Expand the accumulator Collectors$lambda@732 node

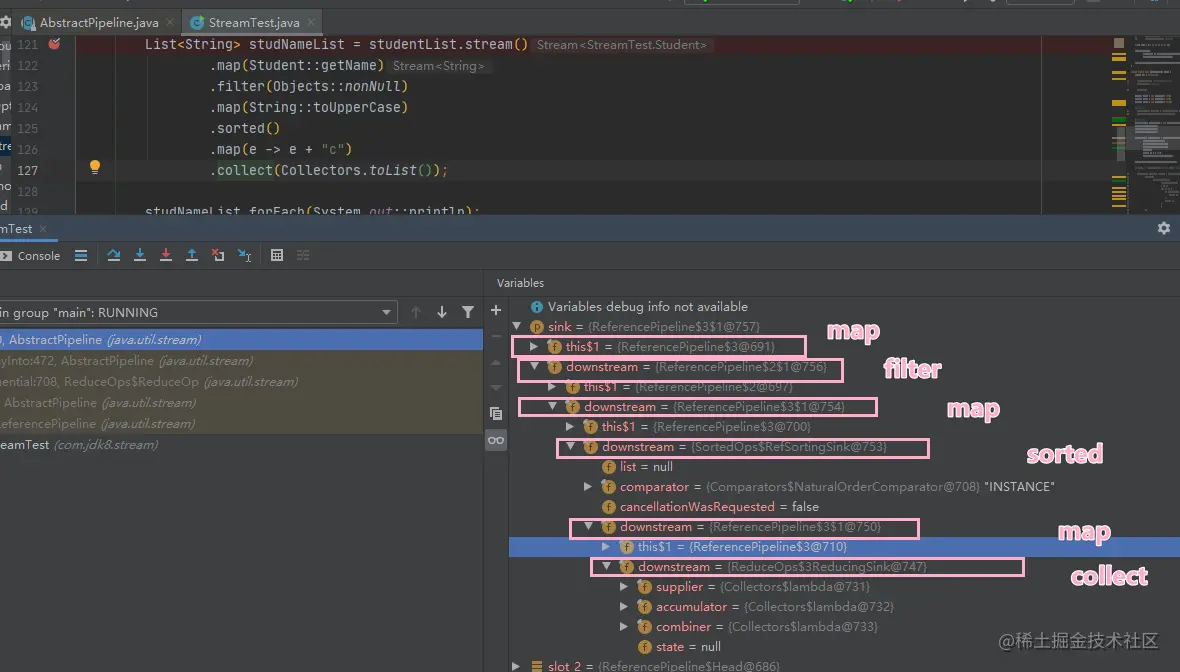[624, 607]
